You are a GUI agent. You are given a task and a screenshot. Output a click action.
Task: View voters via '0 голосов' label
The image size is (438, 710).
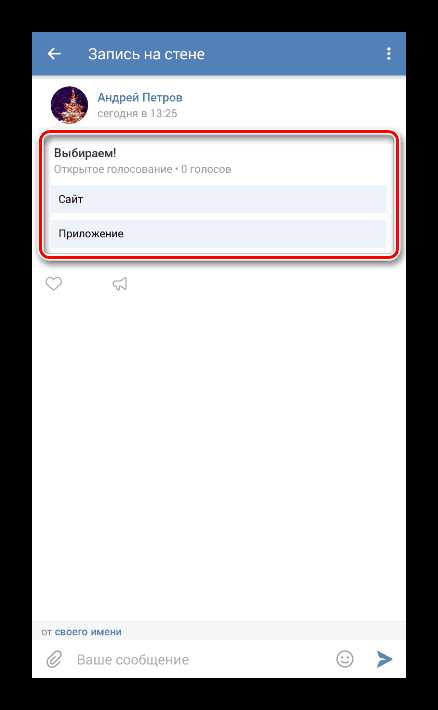206,169
